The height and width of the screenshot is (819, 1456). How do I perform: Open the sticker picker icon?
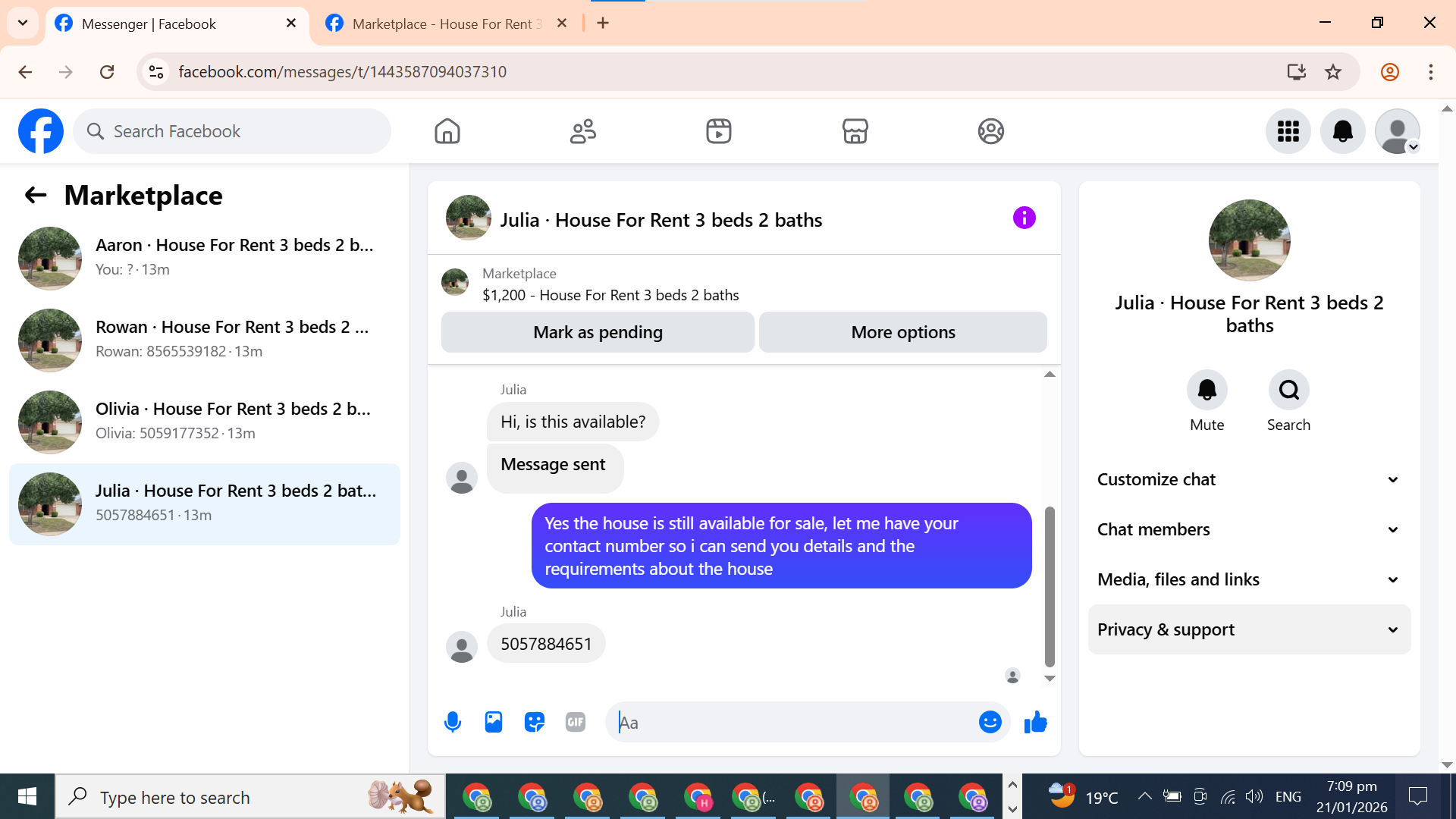(x=535, y=722)
